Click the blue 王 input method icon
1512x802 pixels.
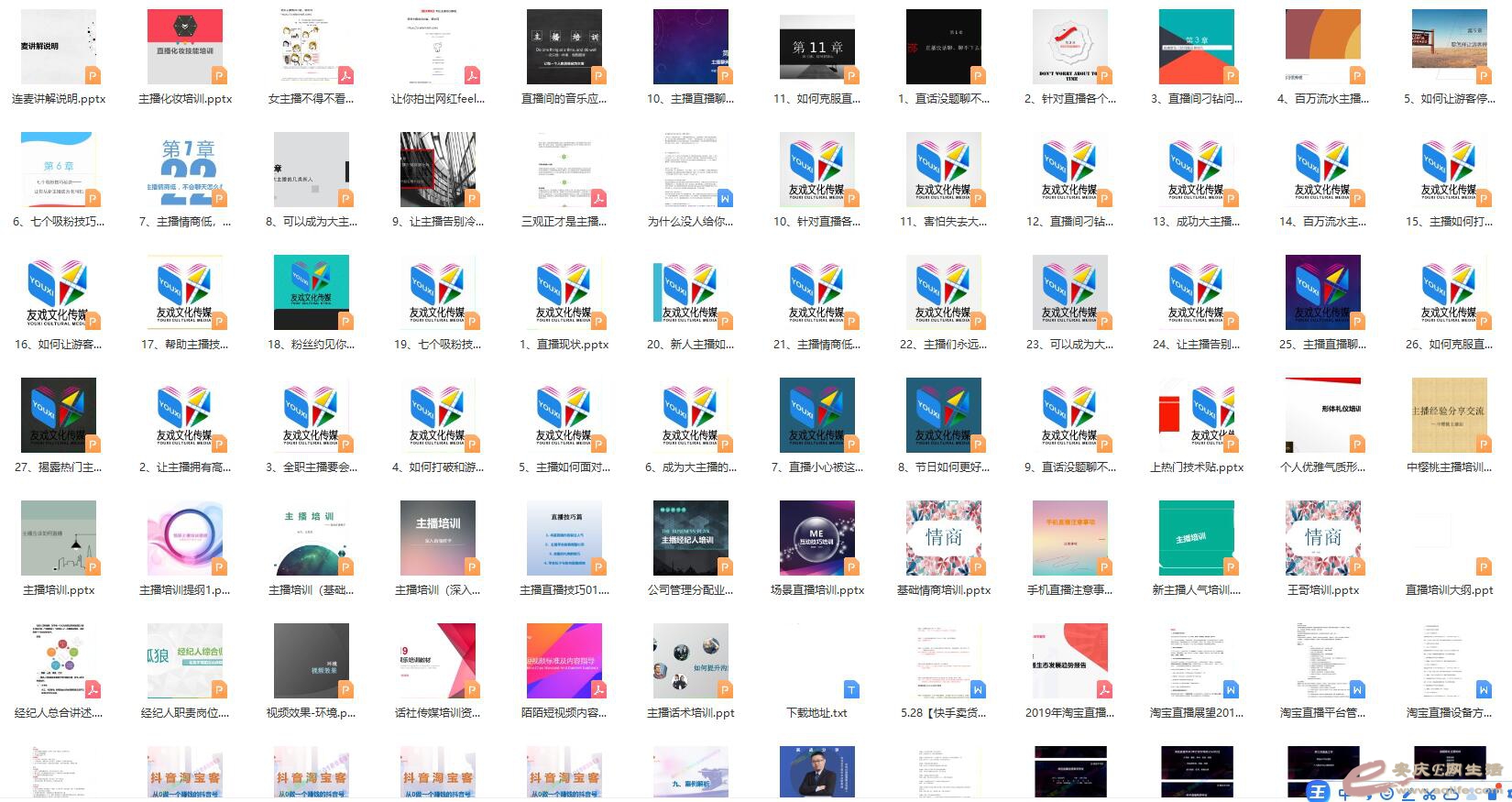point(1318,792)
